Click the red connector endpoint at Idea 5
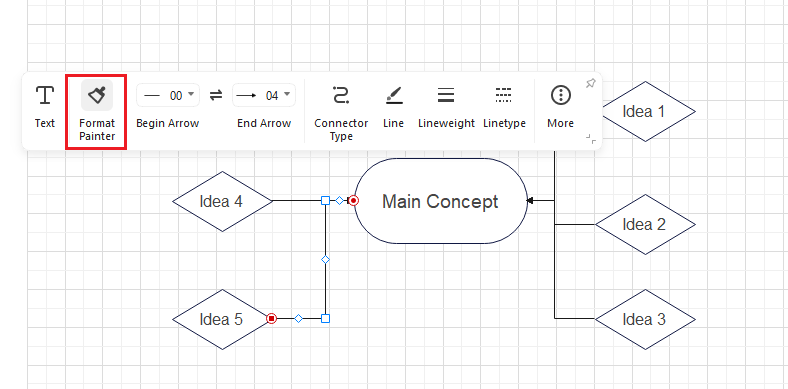 pos(271,319)
